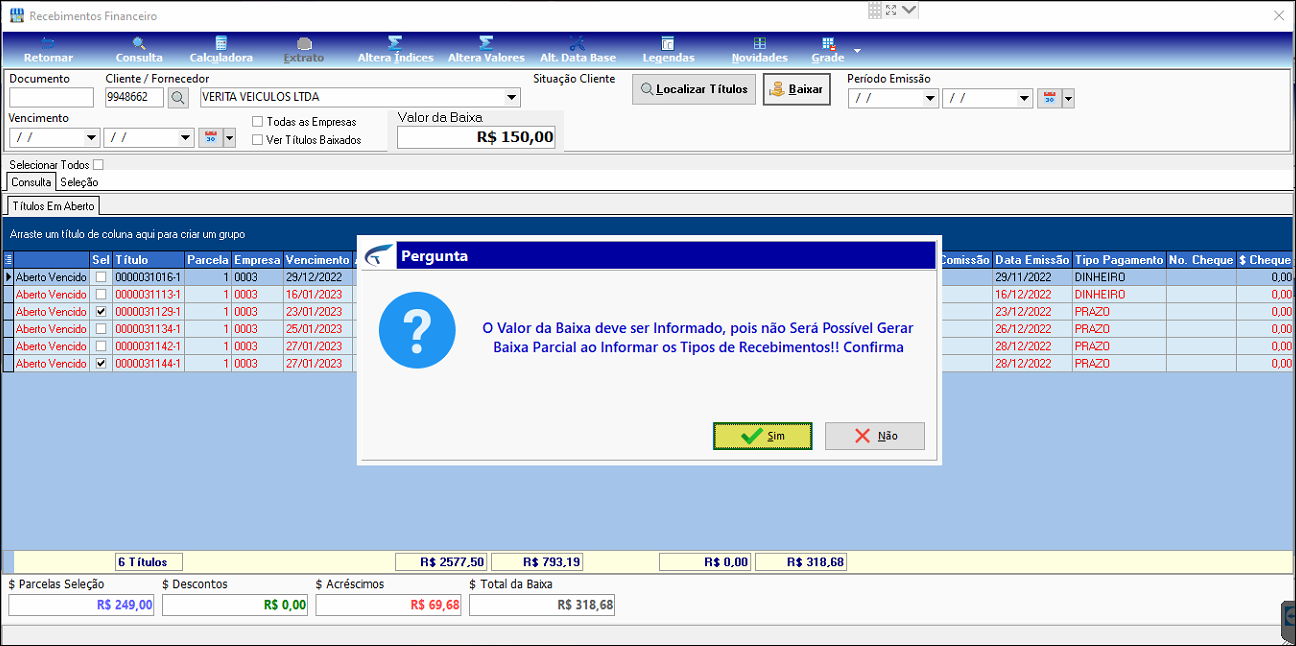Launch the Calculadora toolbar icon
Image resolution: width=1296 pixels, height=646 pixels.
(221, 44)
